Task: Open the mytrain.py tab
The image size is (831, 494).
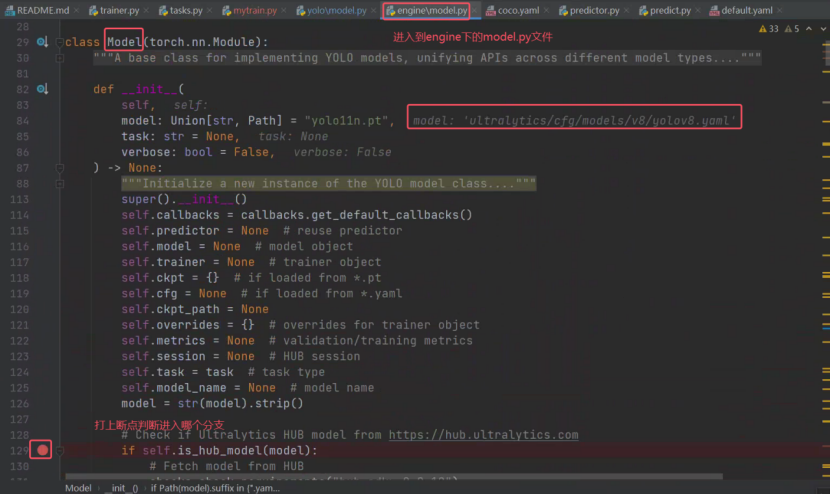Action: coord(254,10)
